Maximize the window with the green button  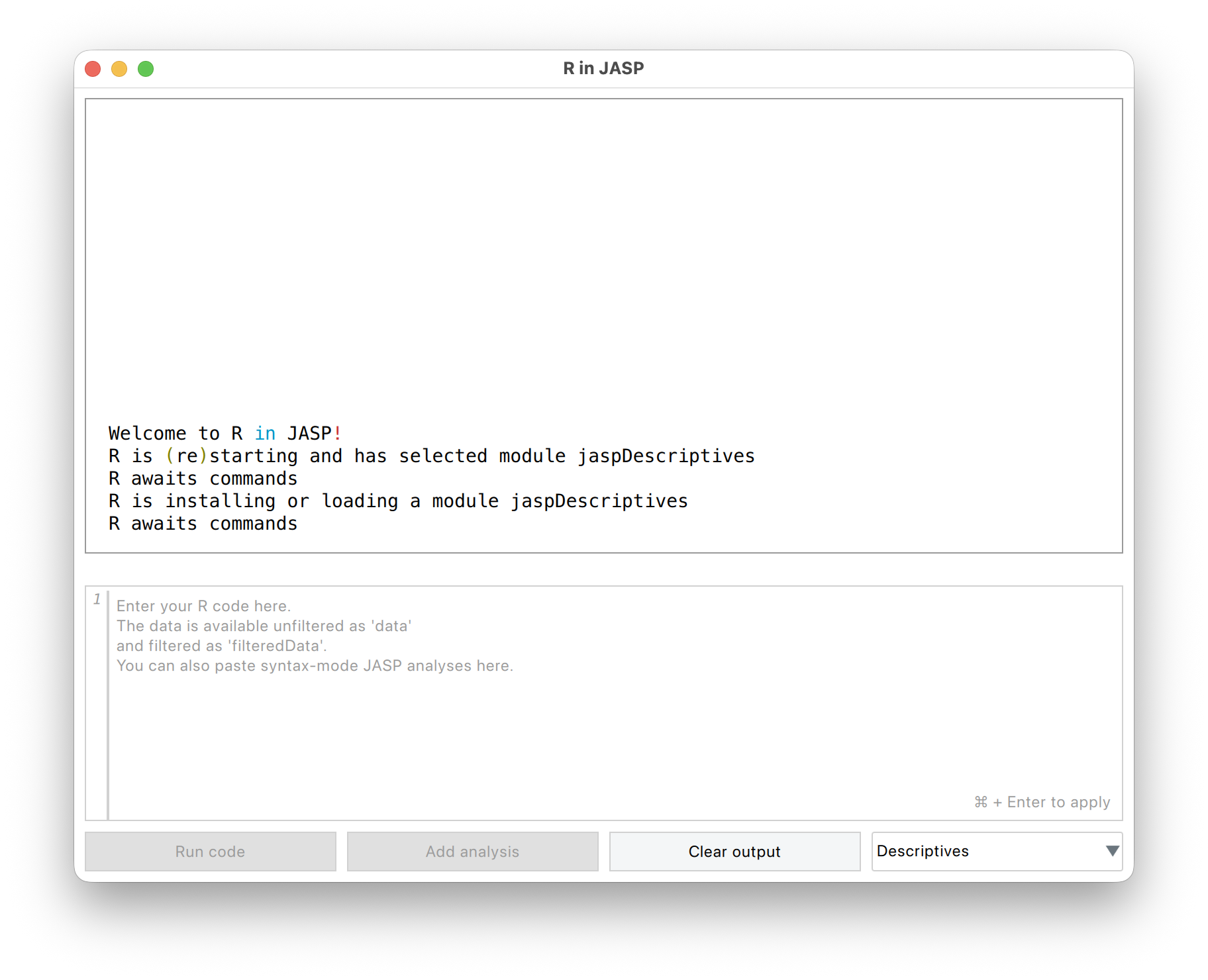(x=146, y=69)
